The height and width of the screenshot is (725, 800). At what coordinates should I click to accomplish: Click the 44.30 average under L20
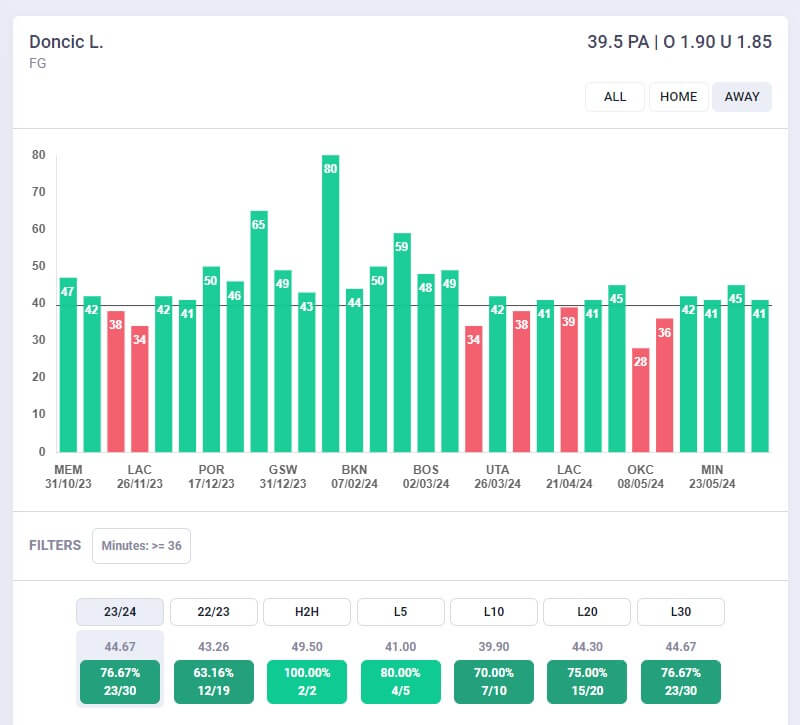coord(587,647)
